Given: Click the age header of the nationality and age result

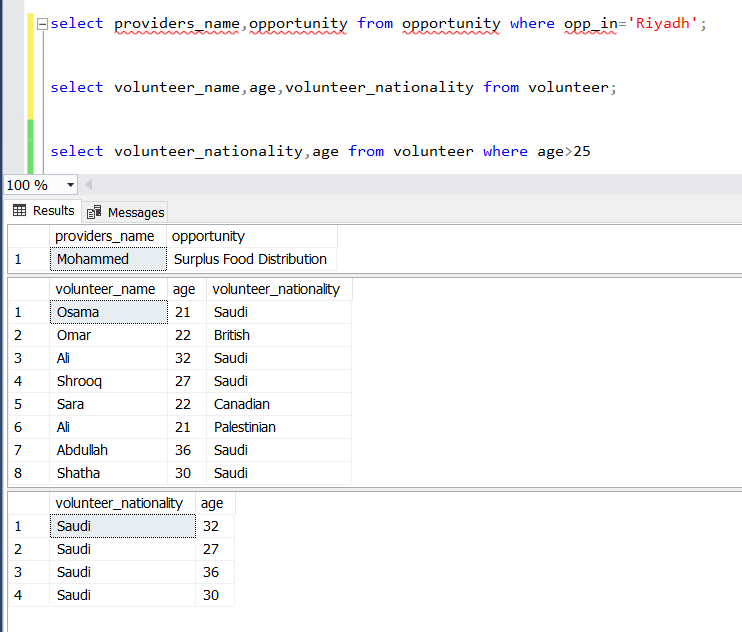Looking at the screenshot, I should (215, 503).
